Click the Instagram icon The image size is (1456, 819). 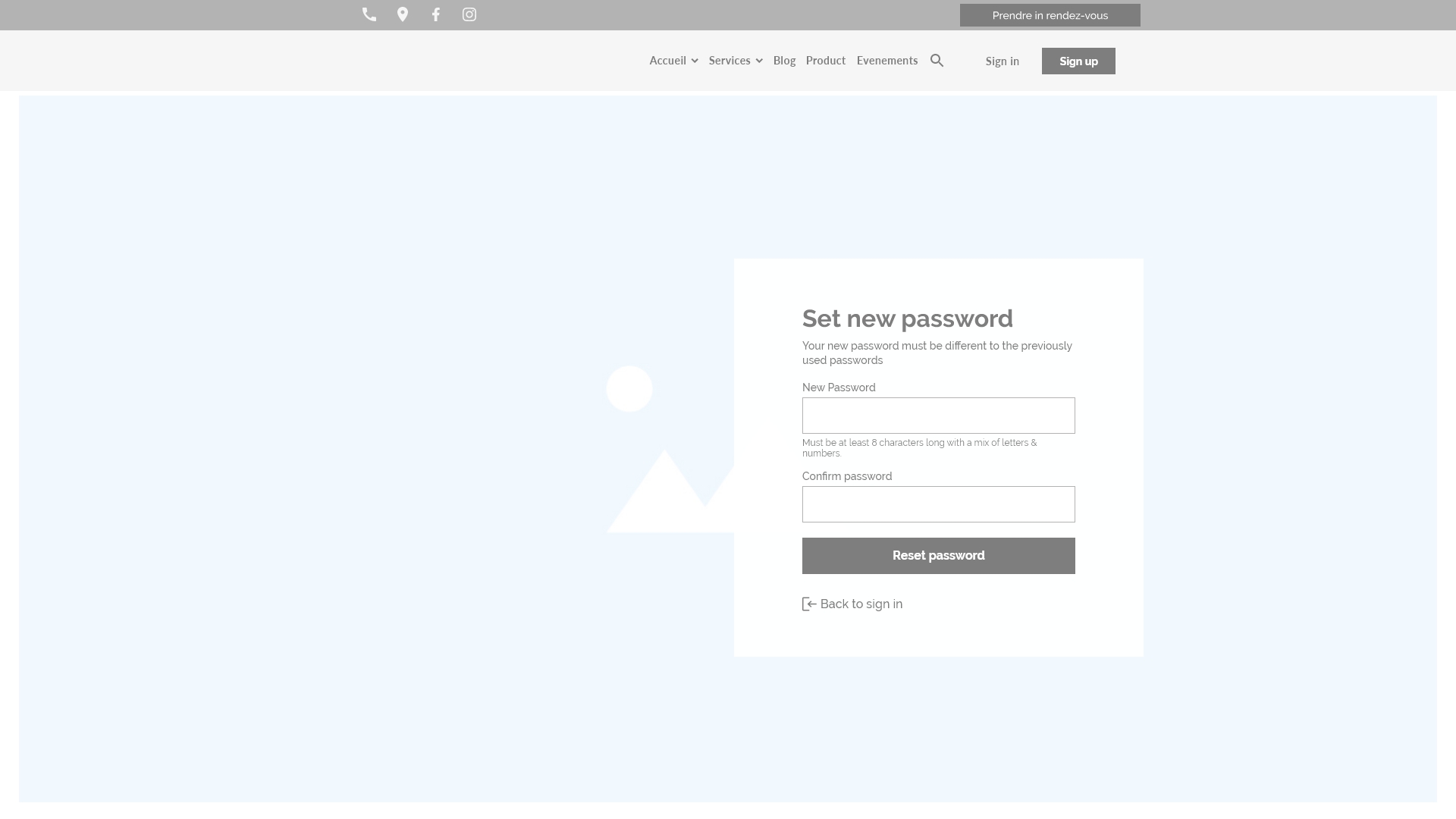pos(469,14)
